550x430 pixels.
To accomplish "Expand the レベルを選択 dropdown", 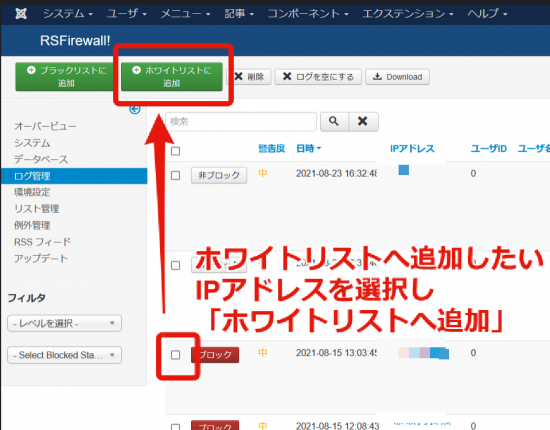I will (x=65, y=323).
